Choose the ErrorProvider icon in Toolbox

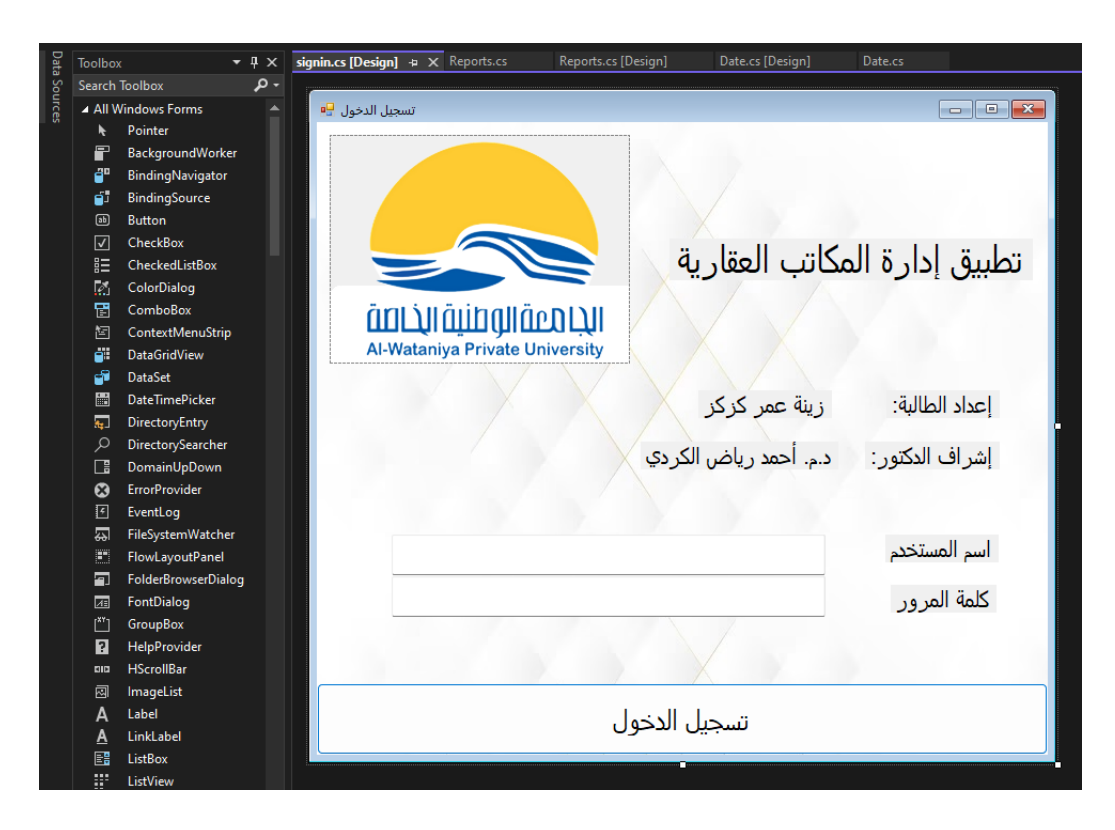pyautogui.click(x=101, y=490)
